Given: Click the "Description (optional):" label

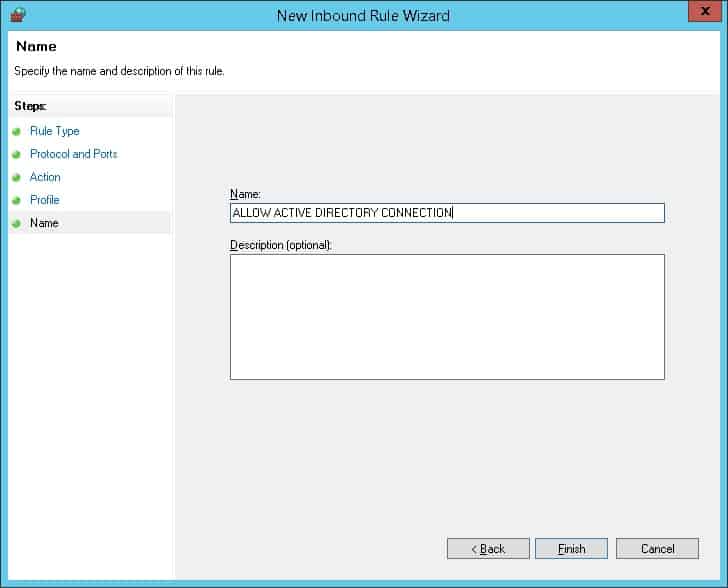Looking at the screenshot, I should tap(280, 245).
